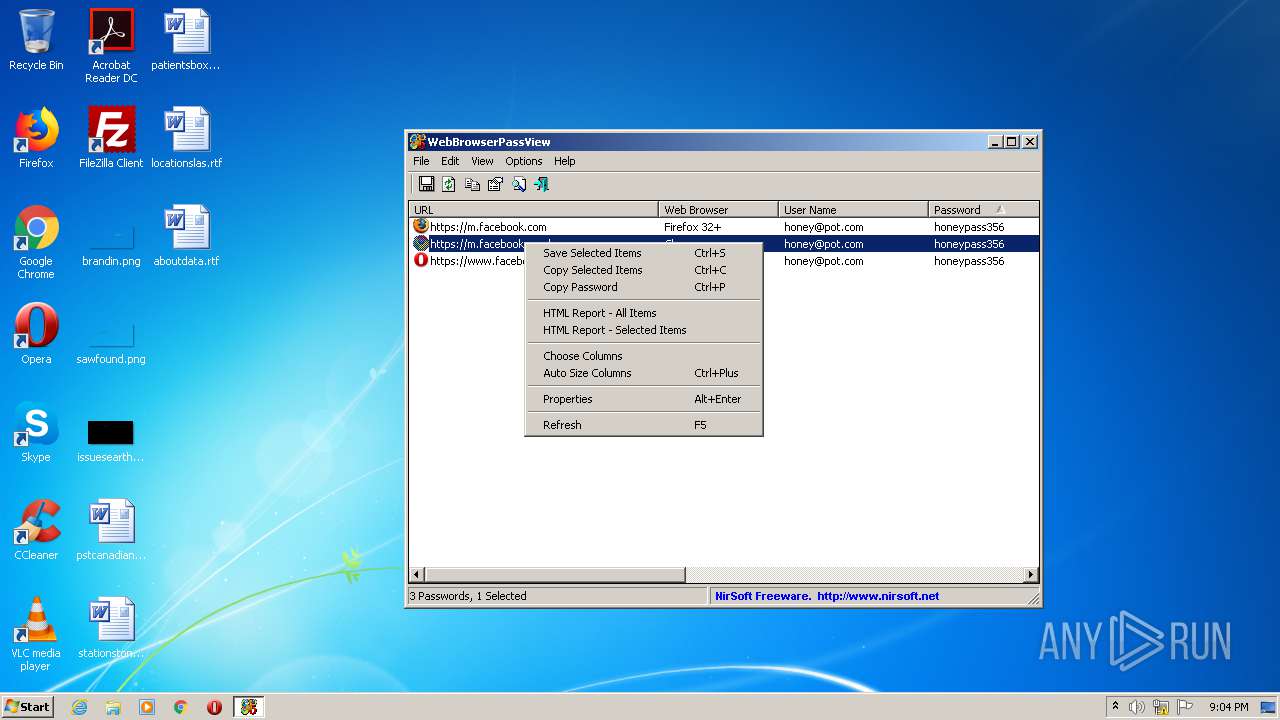Viewport: 1280px width, 720px height.
Task: Select the Acrobat Reader DC desktop shortcut
Action: 111,47
